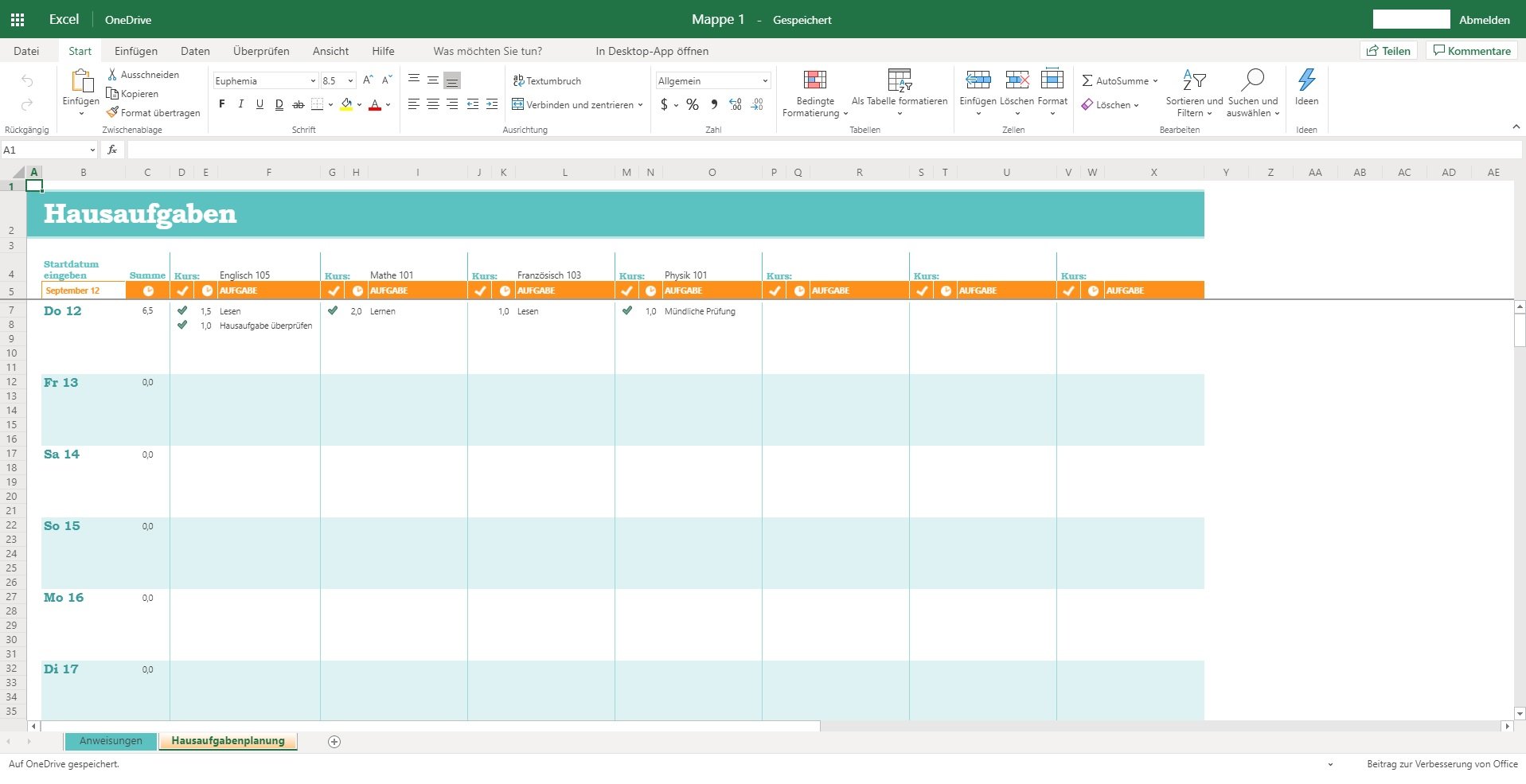Click the percent style icon

[x=693, y=104]
